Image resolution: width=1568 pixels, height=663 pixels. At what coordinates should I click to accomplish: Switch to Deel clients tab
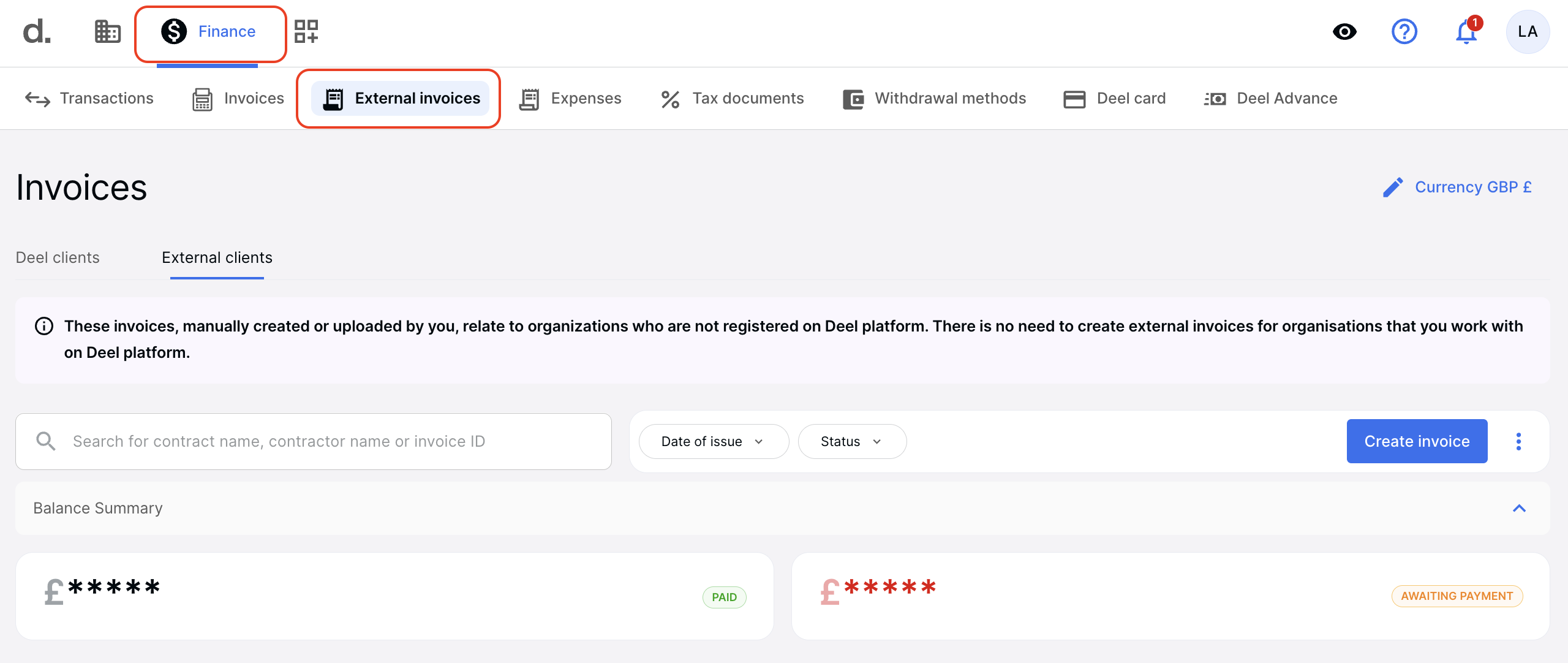tap(58, 257)
